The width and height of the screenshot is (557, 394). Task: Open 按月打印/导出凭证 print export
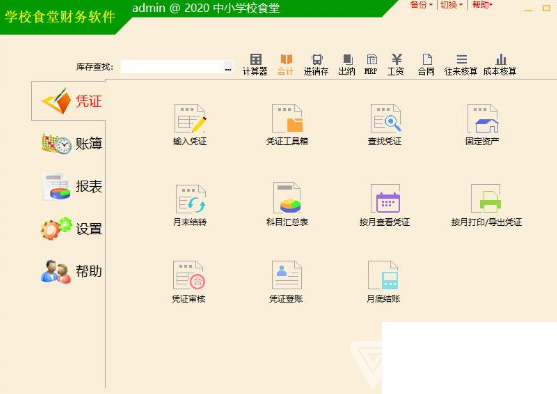(486, 205)
